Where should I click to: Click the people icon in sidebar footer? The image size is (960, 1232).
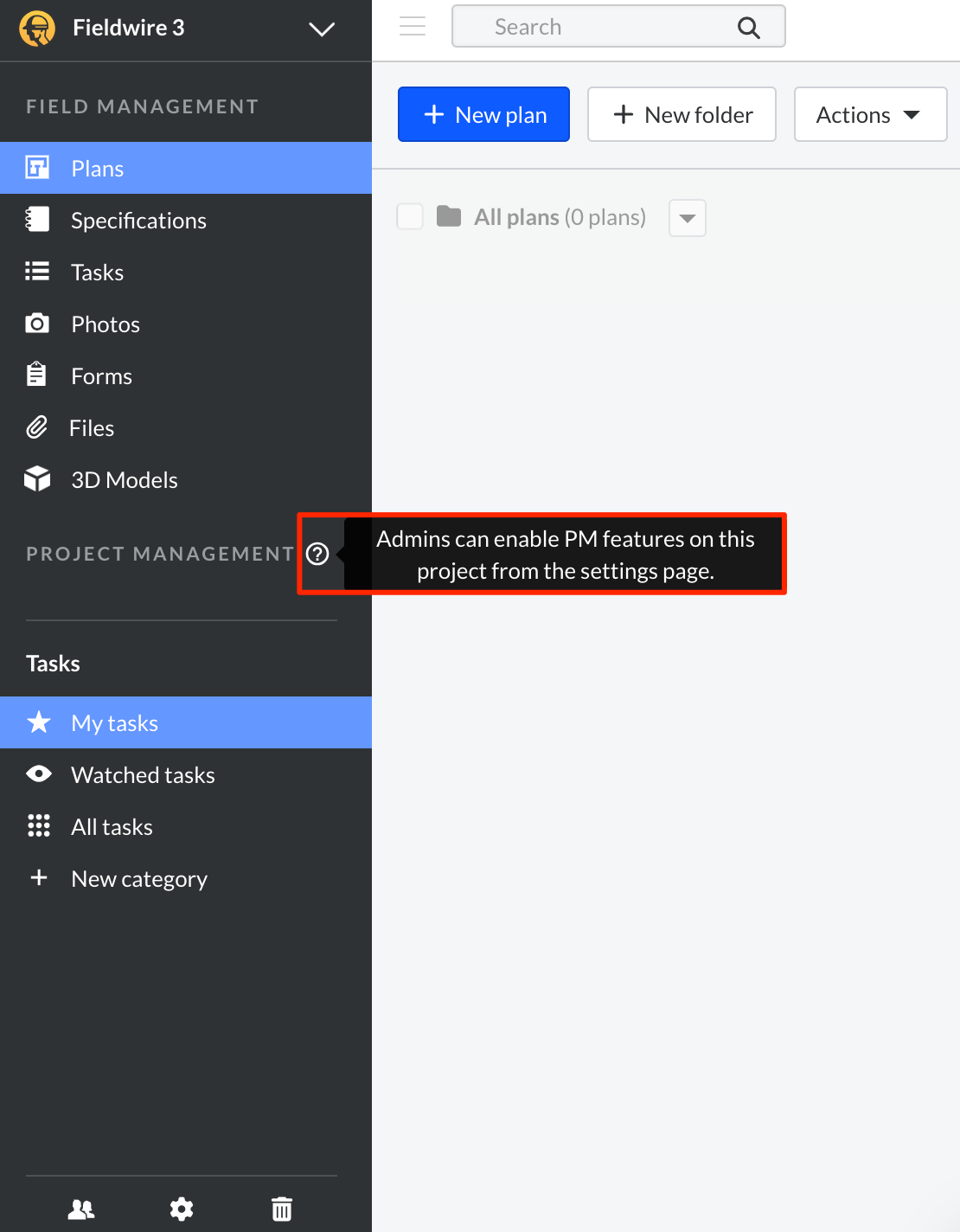tap(81, 1209)
